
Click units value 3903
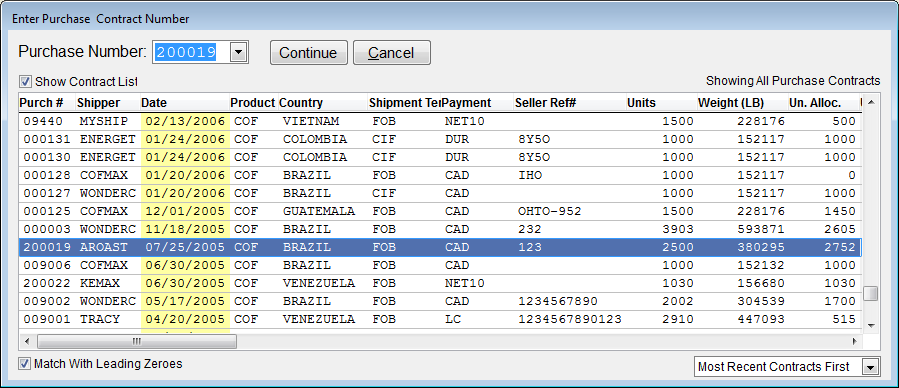coord(678,229)
